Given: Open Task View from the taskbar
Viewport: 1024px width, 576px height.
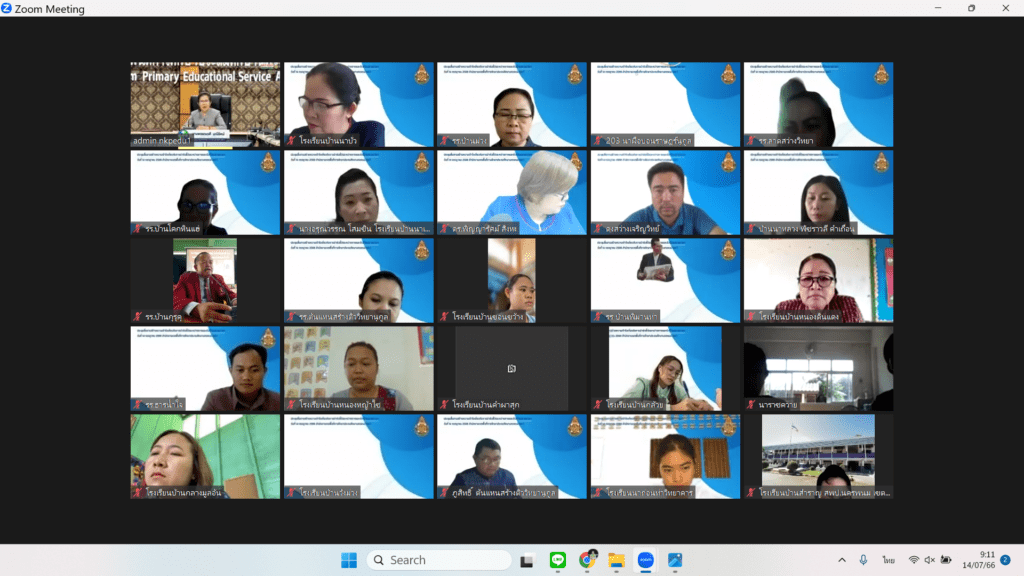Looking at the screenshot, I should click(526, 560).
